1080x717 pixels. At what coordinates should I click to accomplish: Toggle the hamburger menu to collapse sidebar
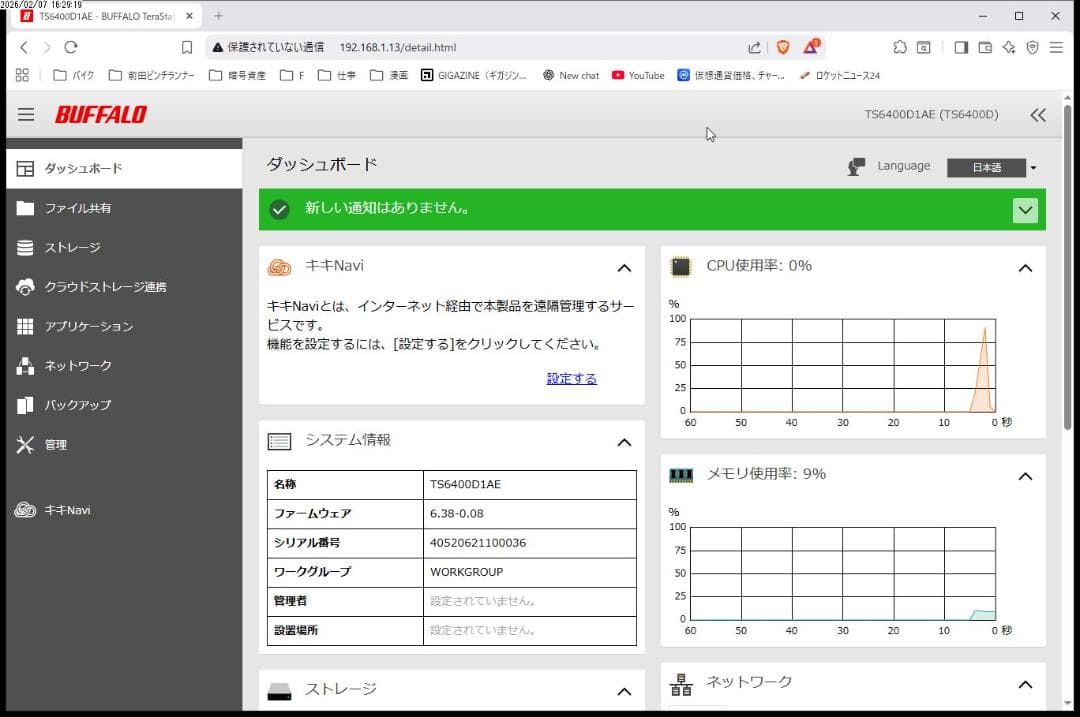click(26, 114)
